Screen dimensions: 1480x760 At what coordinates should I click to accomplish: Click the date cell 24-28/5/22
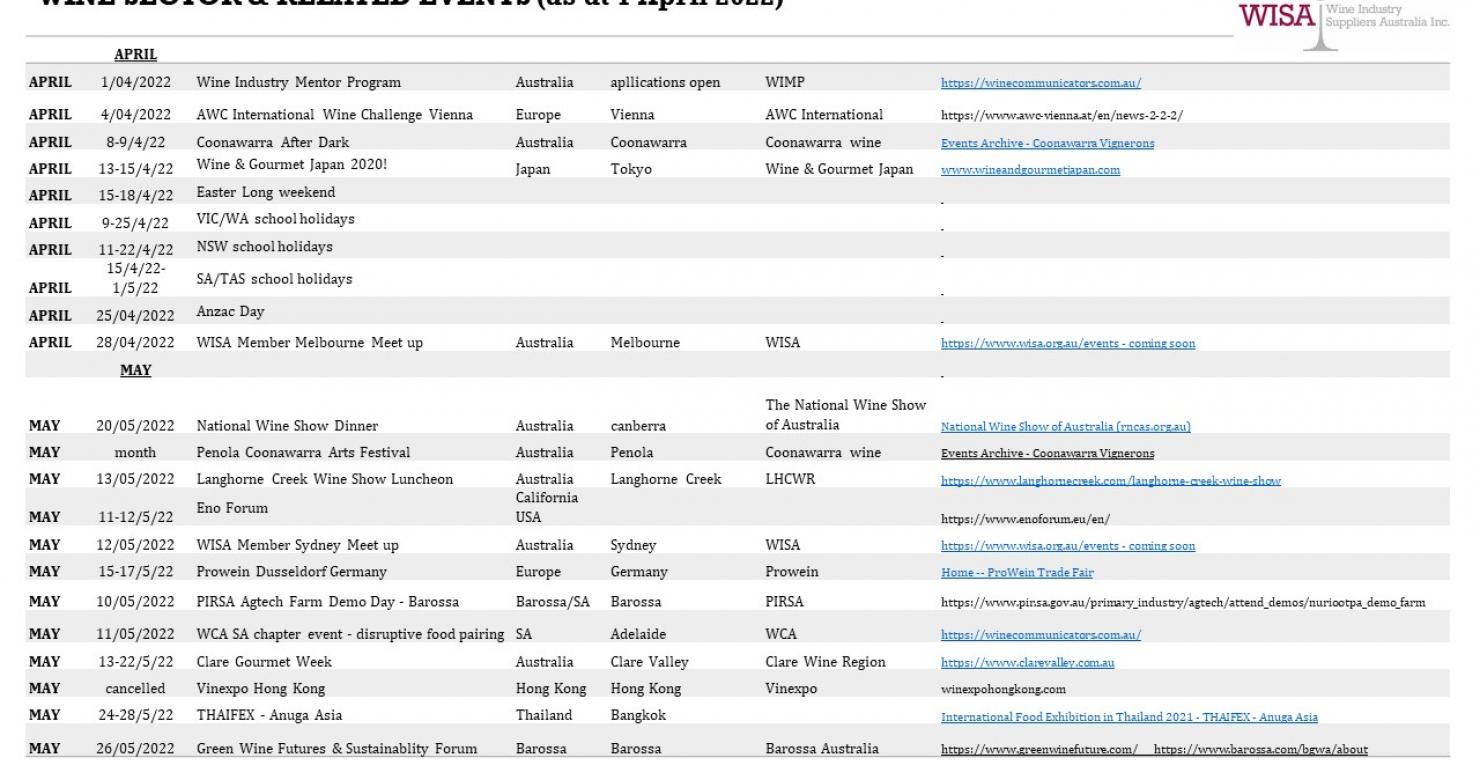[136, 715]
